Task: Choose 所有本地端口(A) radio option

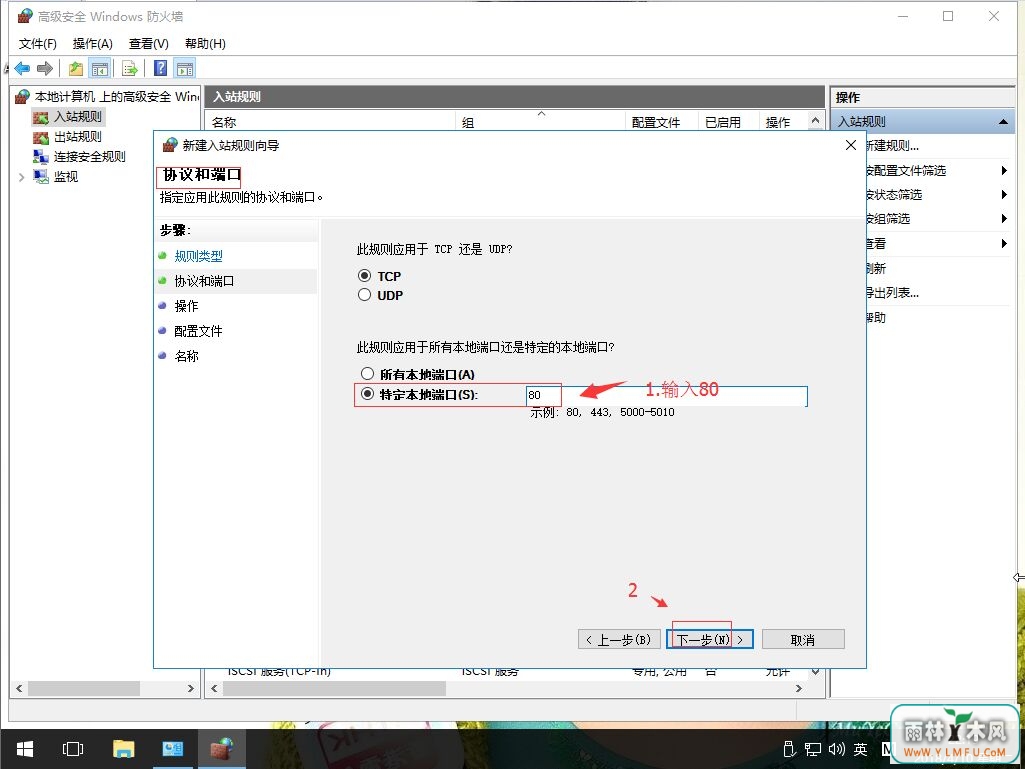Action: 367,374
